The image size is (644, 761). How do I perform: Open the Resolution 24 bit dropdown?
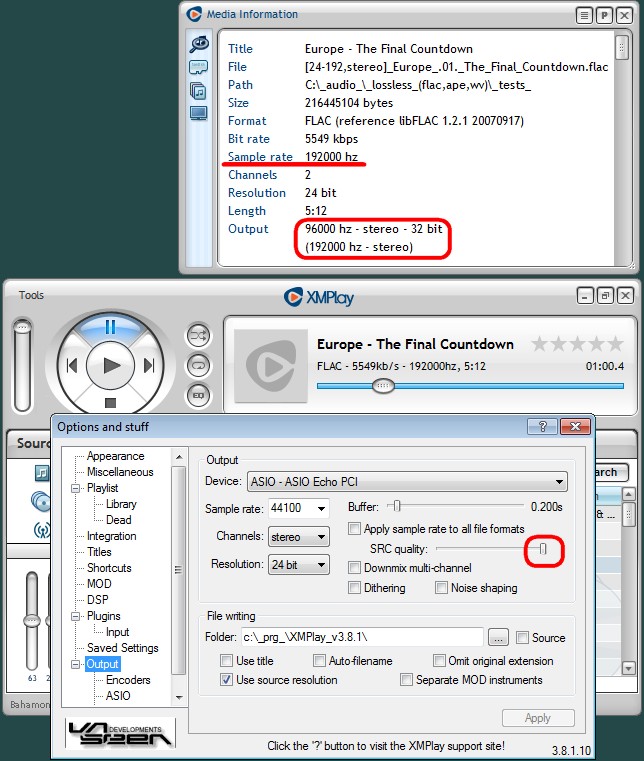(x=298, y=564)
